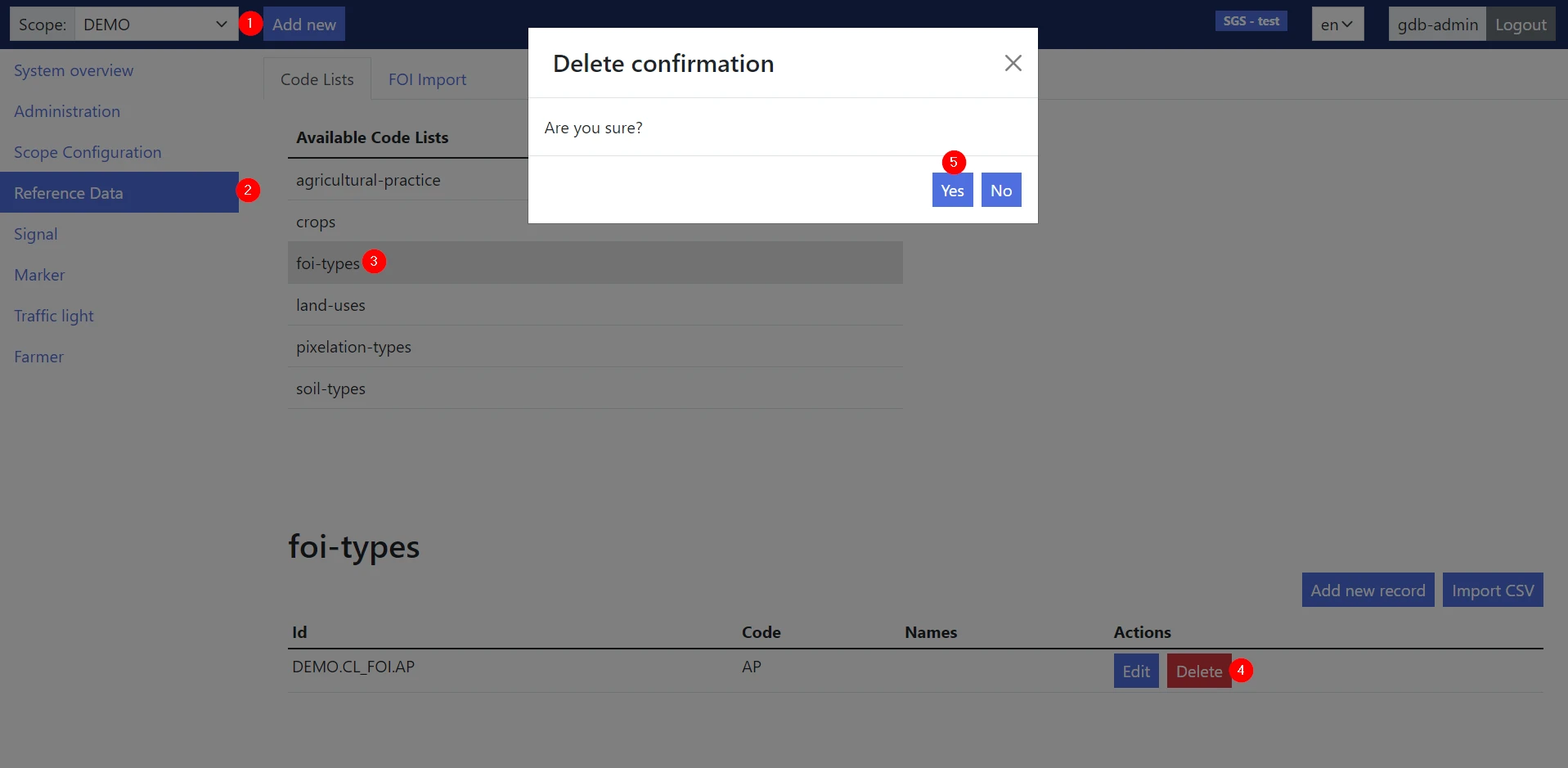
Task: Open System overview in the sidebar
Action: (x=74, y=70)
